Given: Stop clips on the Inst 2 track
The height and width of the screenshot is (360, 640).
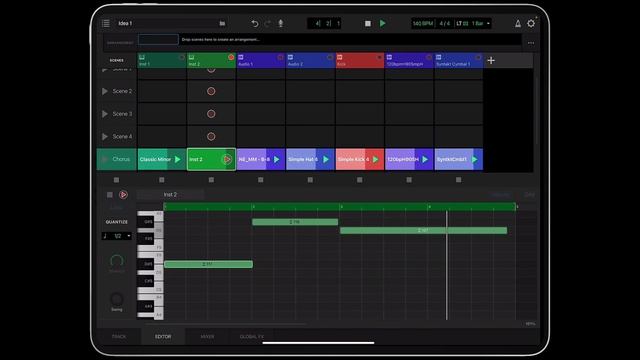Looking at the screenshot, I should tap(211, 180).
